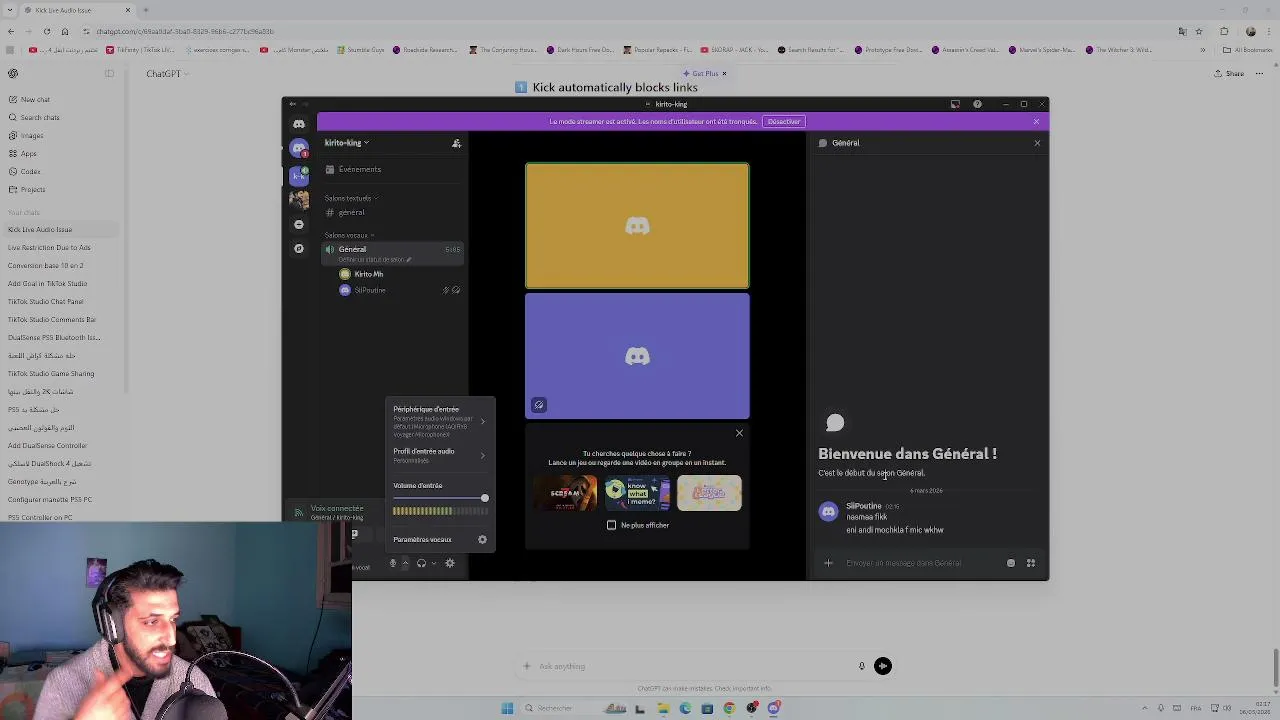Select the yellow participant video tile
This screenshot has height=720, width=1280.
coord(637,226)
